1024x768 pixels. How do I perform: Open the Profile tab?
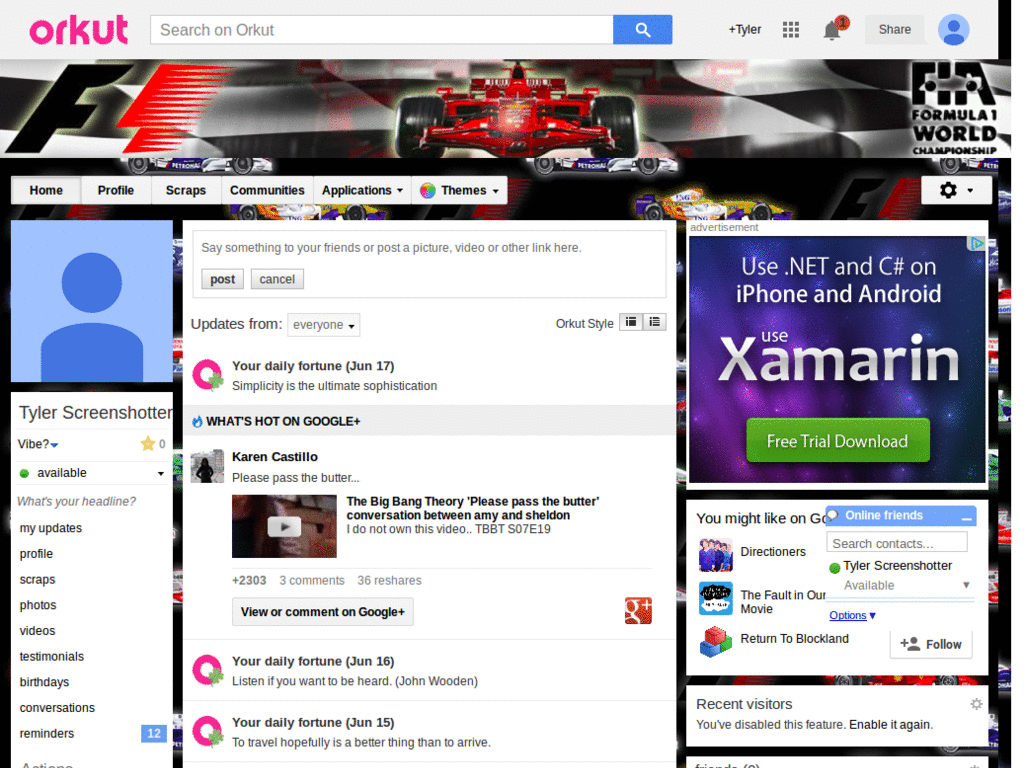point(116,191)
